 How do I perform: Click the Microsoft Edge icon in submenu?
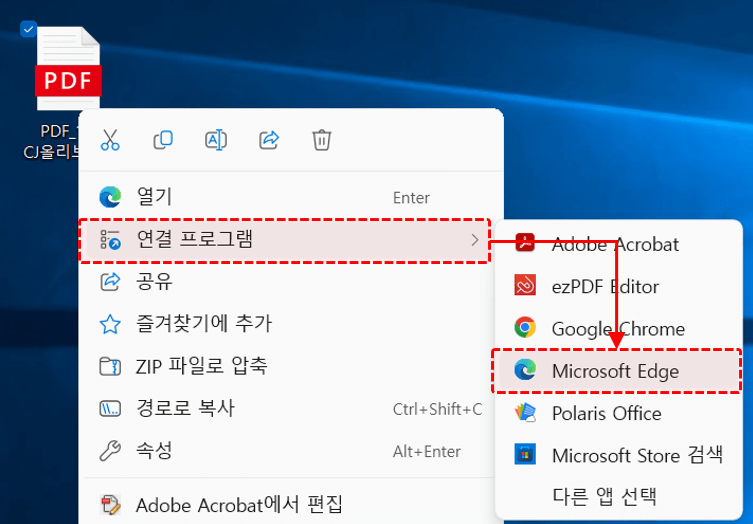525,370
